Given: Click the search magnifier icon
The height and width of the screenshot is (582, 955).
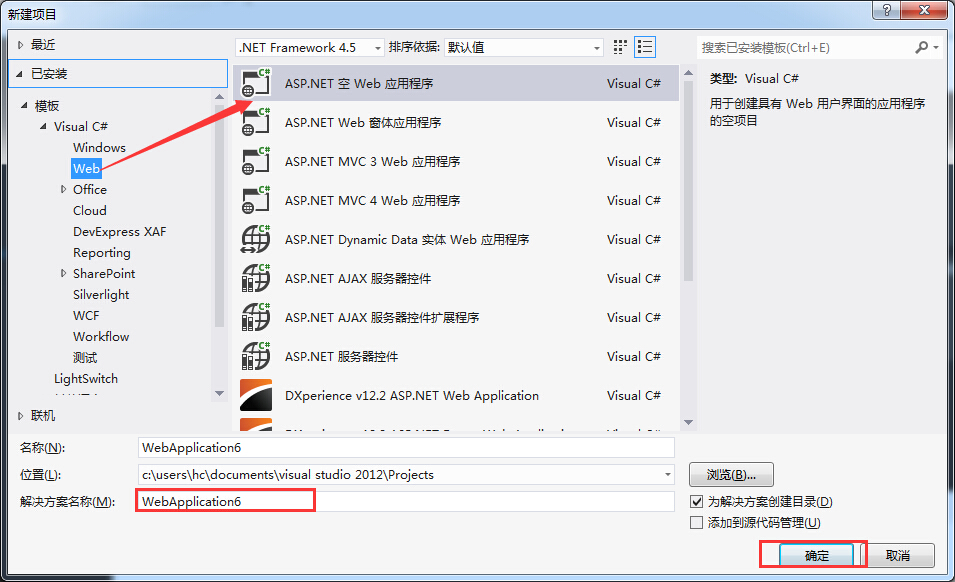Looking at the screenshot, I should tap(922, 47).
